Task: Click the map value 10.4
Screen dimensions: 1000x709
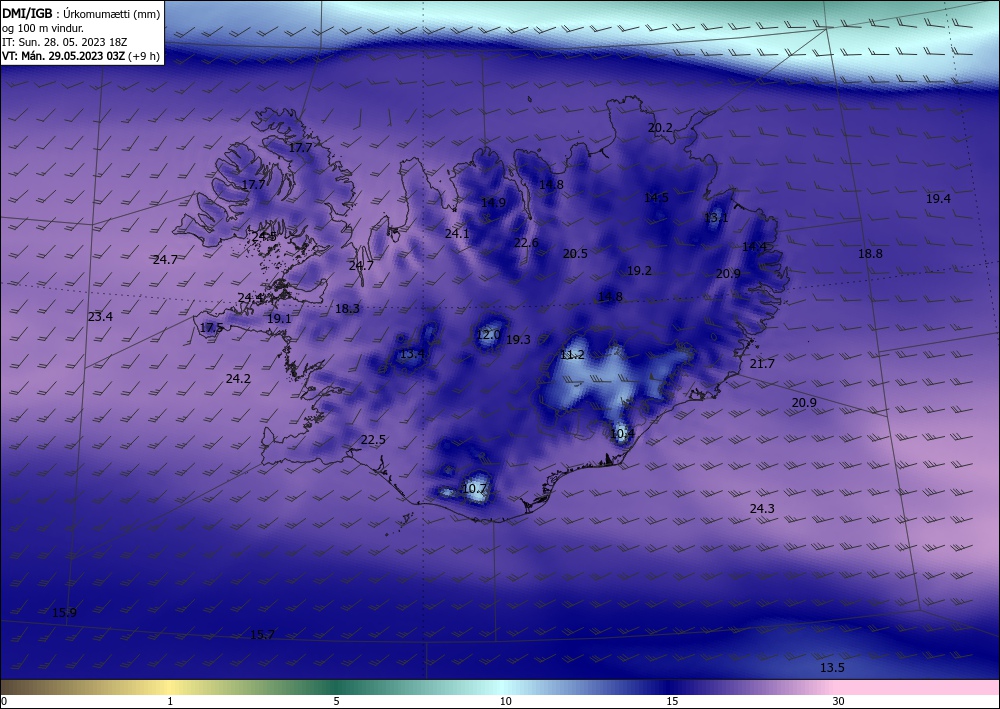Action: (x=622, y=434)
